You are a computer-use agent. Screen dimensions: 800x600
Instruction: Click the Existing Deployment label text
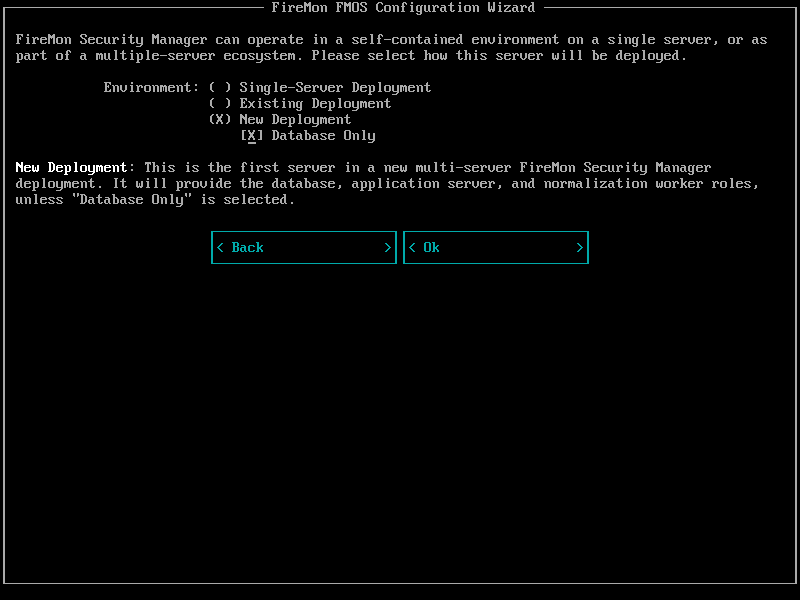point(315,104)
